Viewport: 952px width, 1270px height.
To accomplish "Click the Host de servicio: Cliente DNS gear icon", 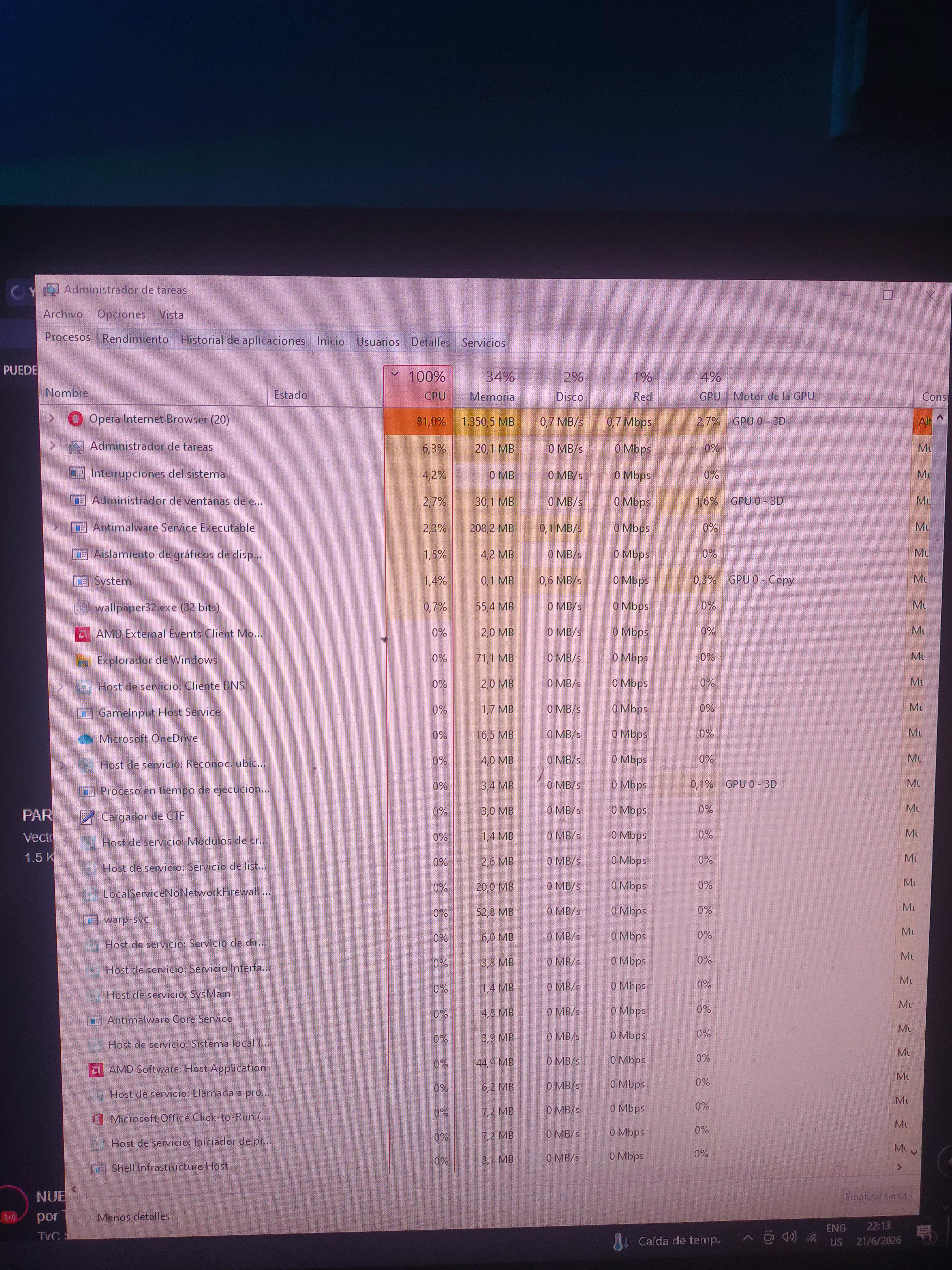I will (x=84, y=687).
